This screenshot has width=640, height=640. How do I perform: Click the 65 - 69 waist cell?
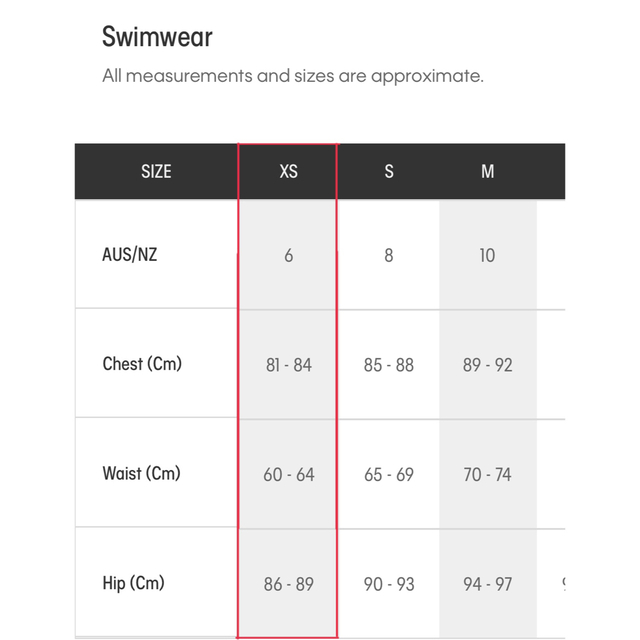(x=388, y=474)
